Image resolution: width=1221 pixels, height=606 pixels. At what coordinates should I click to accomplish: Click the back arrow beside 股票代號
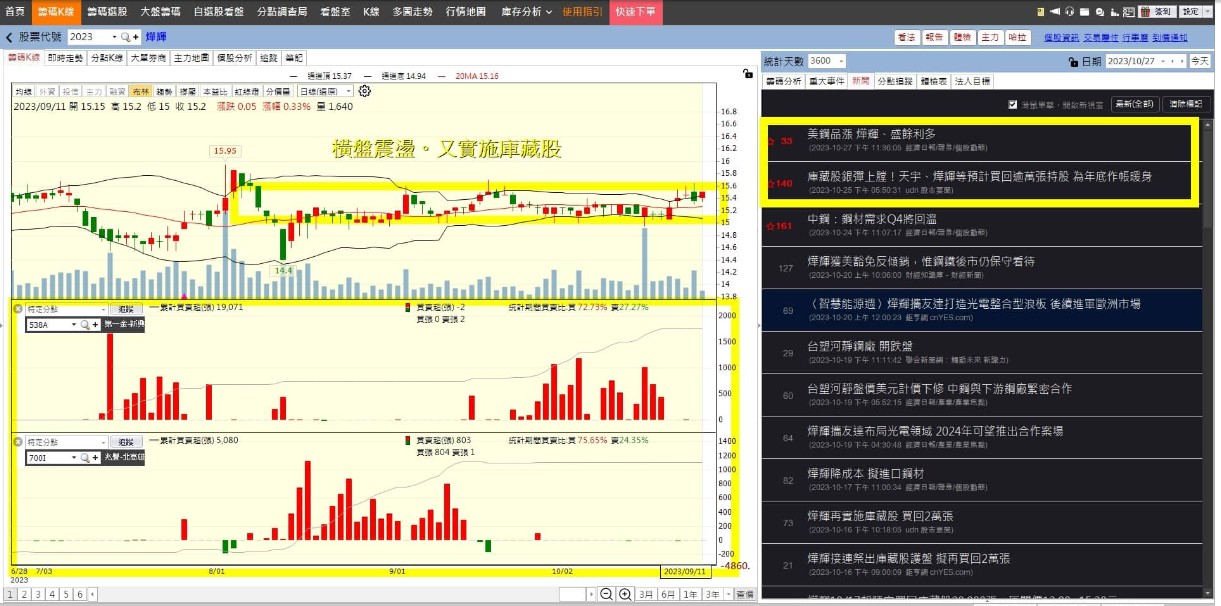[x=9, y=37]
